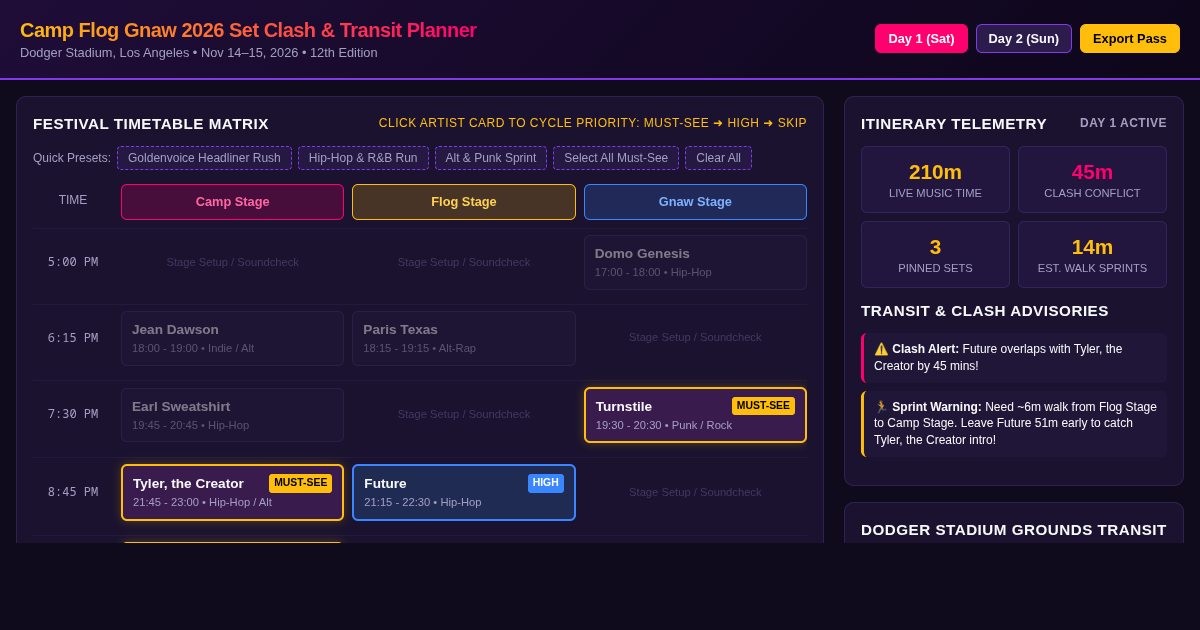Select the Camp Stage column header
This screenshot has width=1200, height=630.
232,202
